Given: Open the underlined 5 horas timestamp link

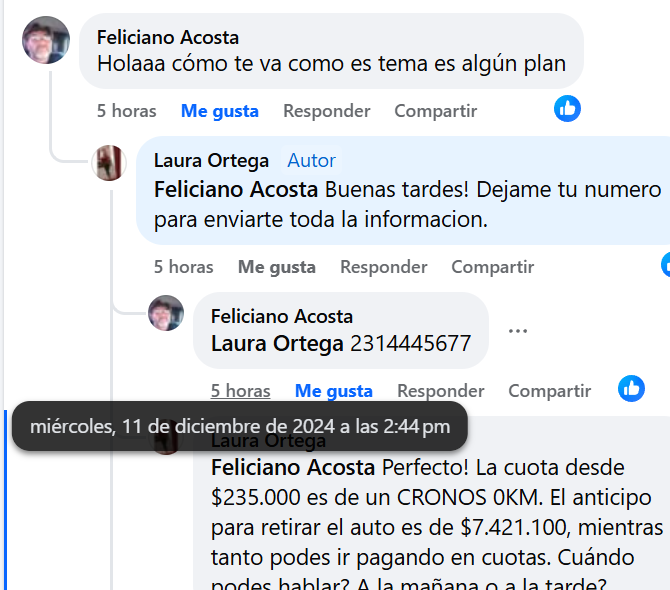Looking at the screenshot, I should (x=241, y=391).
